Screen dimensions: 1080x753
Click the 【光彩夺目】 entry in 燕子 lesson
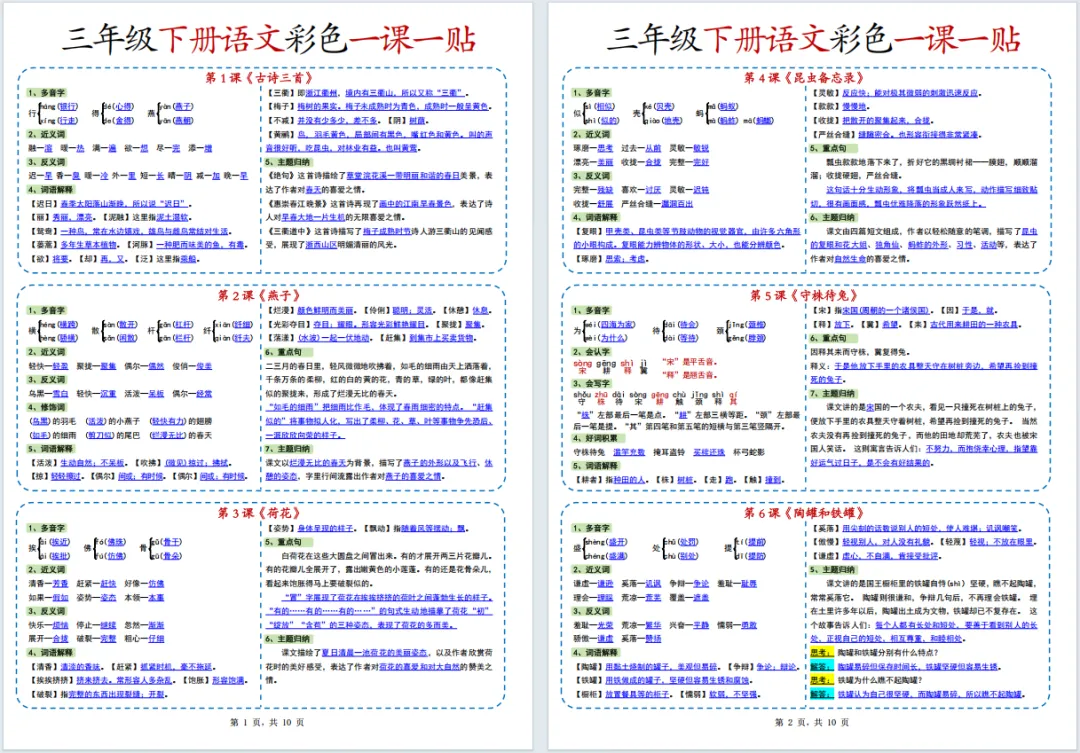click(346, 324)
